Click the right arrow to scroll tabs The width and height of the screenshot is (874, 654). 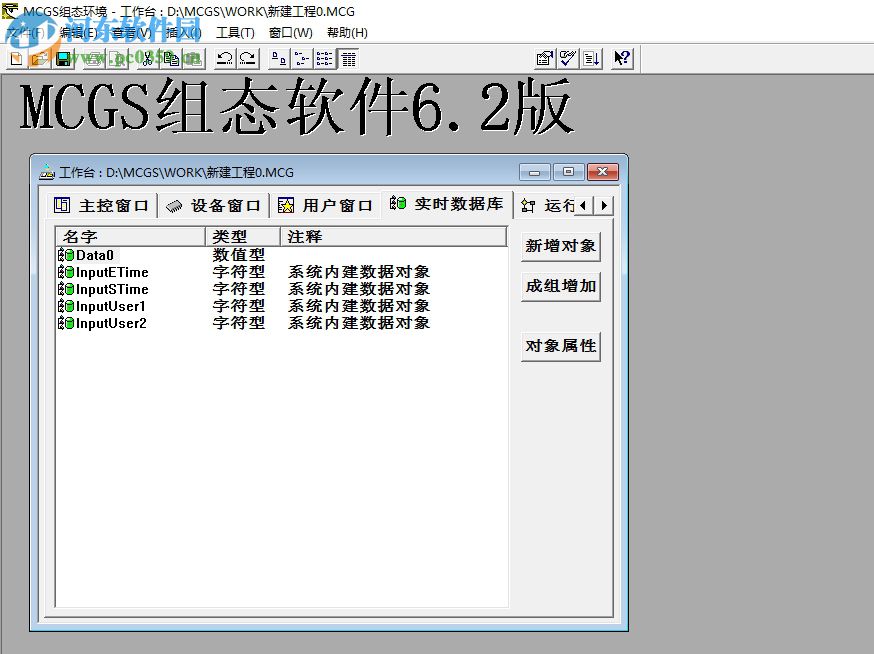604,205
